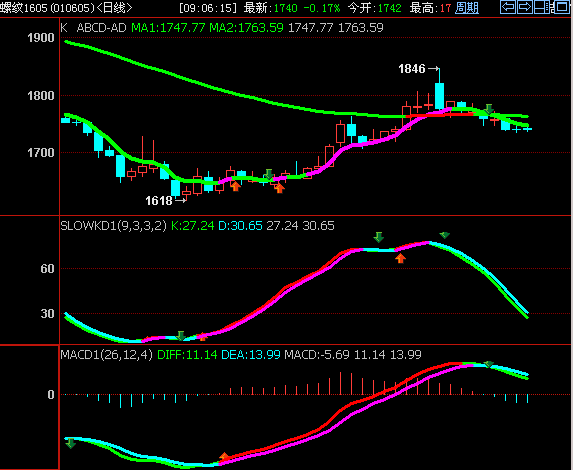Click the 1846 high price marker

pyautogui.click(x=412, y=69)
